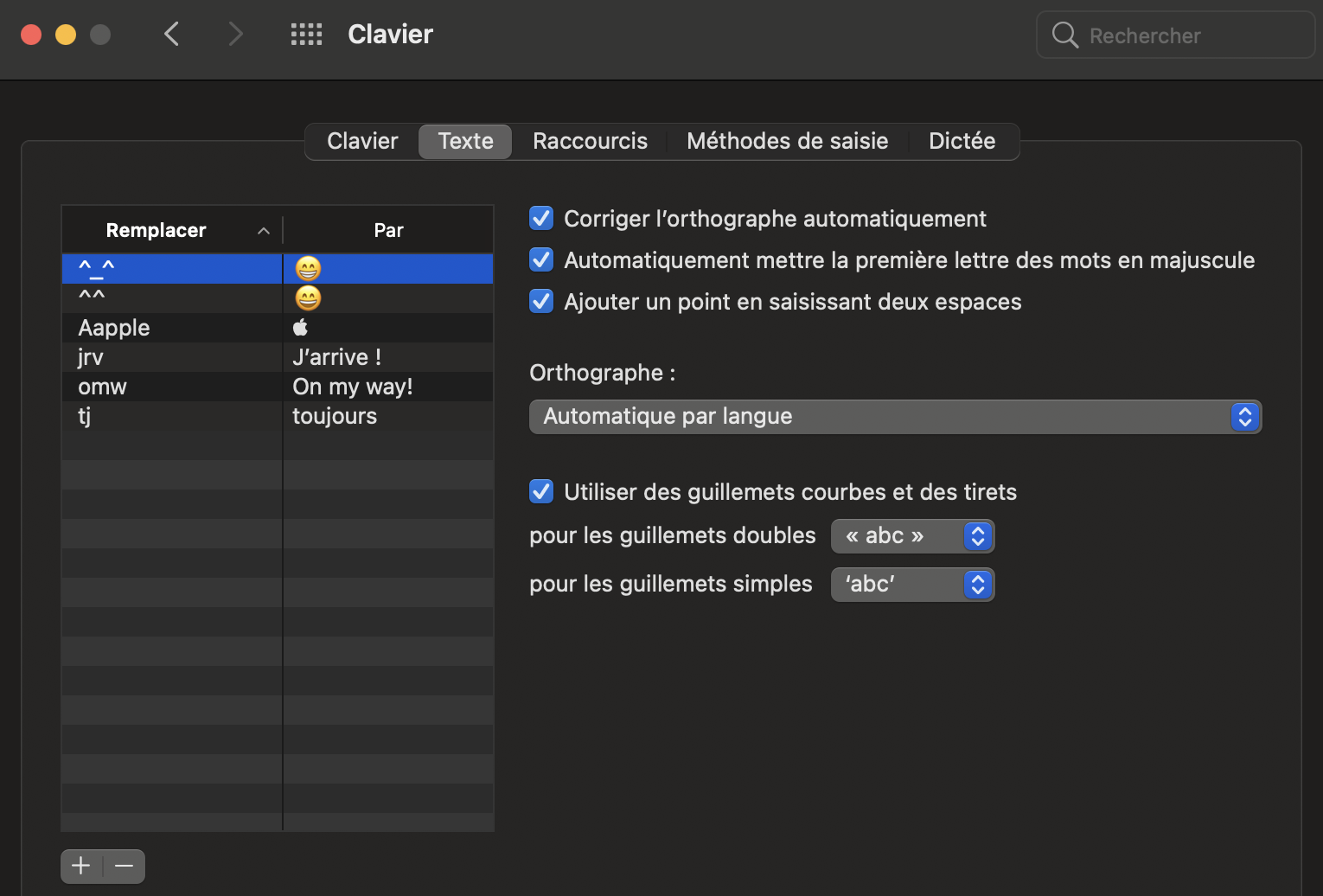
Task: Show all preferences grid icon
Action: pos(306,35)
